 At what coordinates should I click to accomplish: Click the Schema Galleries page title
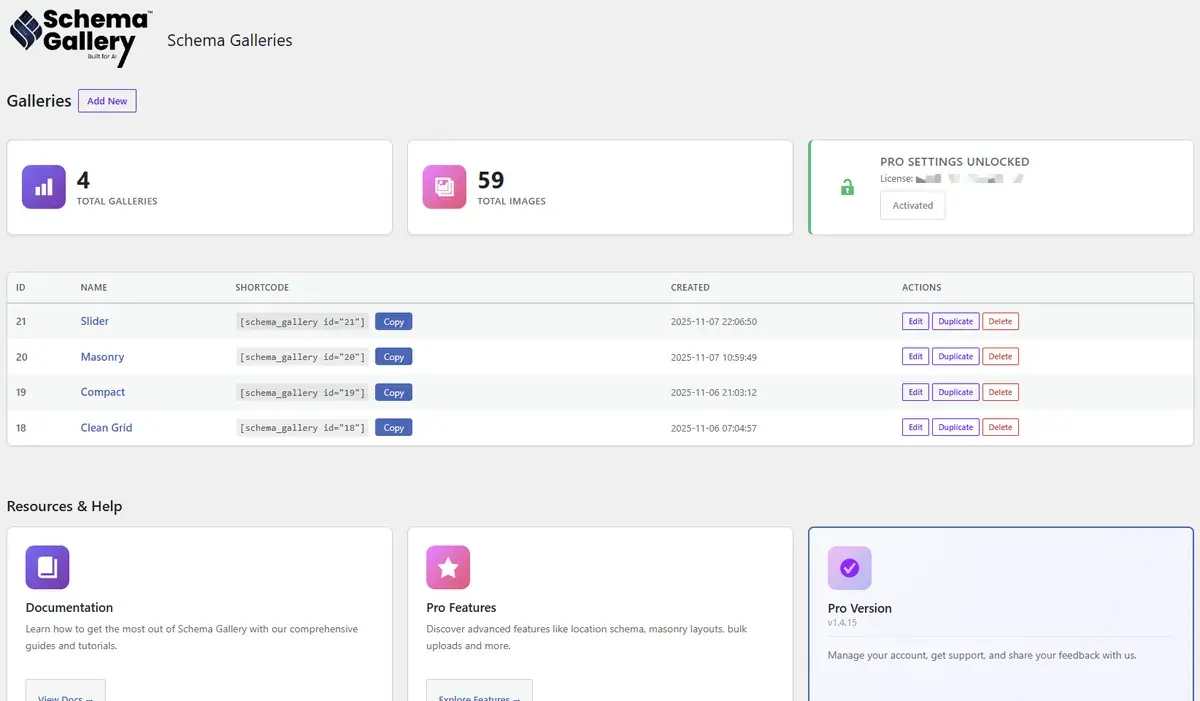pos(229,41)
